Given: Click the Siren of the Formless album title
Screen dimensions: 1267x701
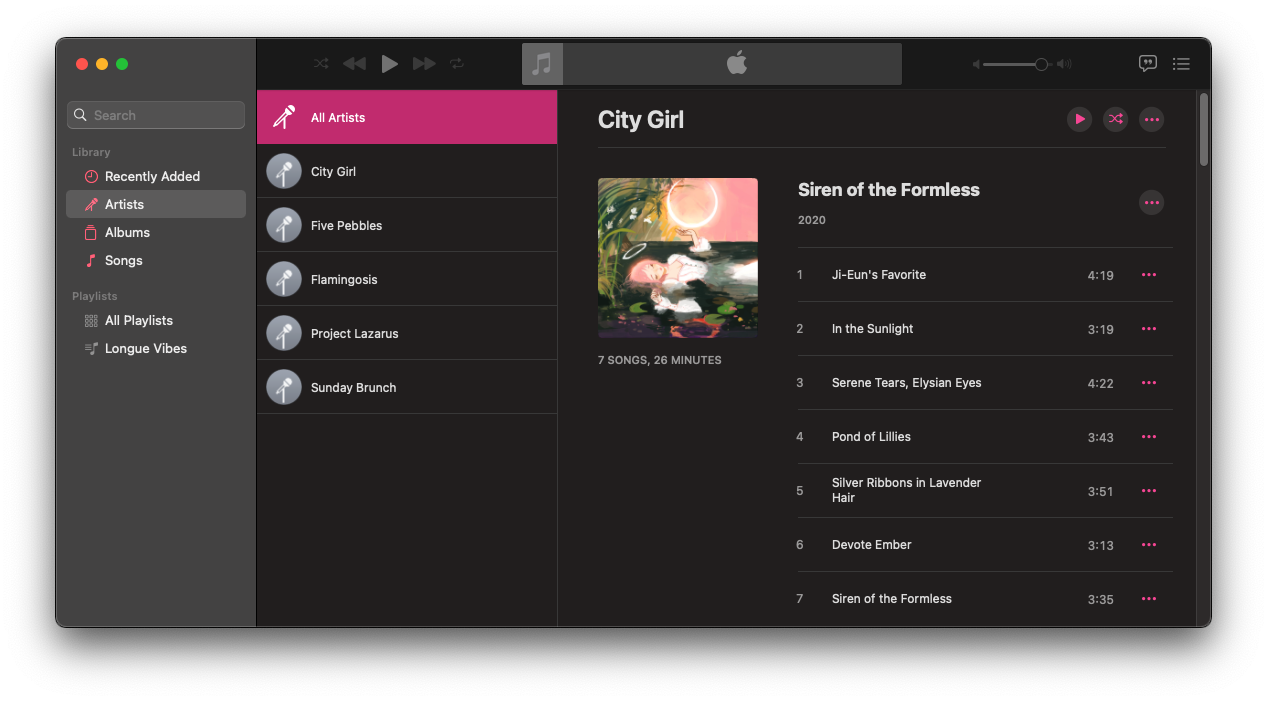Looking at the screenshot, I should pos(889,190).
